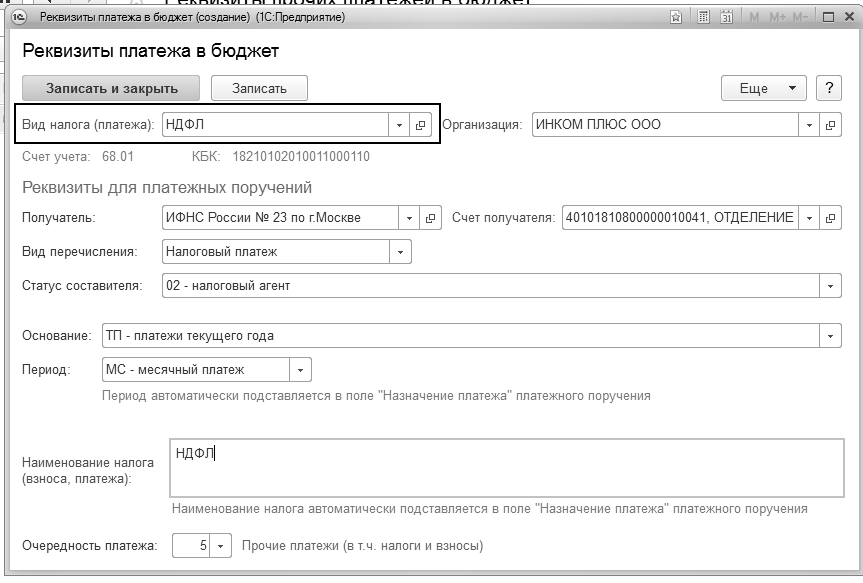This screenshot has width=863, height=583.
Task: Open the calculator from title bar
Action: 703,17
